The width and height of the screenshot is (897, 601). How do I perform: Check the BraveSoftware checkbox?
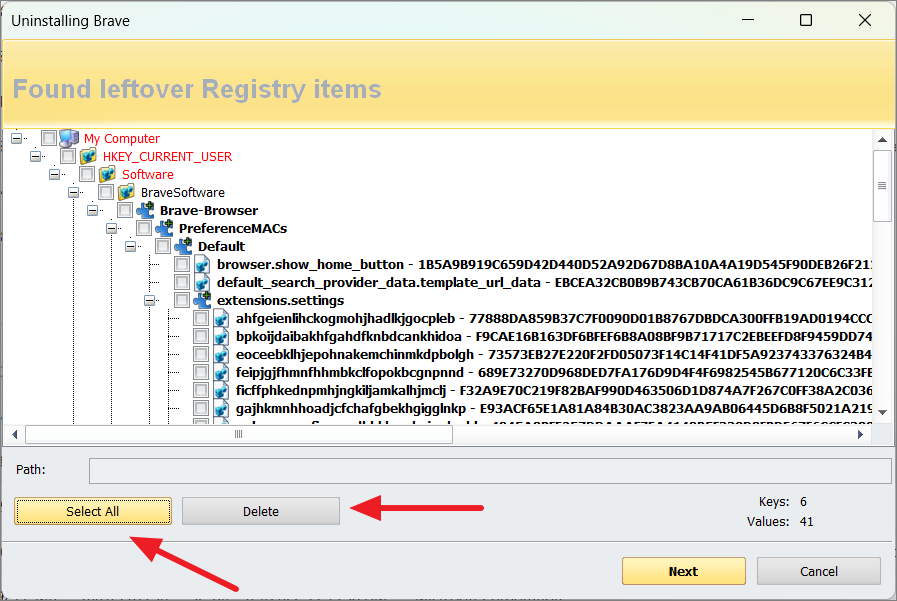click(x=106, y=192)
